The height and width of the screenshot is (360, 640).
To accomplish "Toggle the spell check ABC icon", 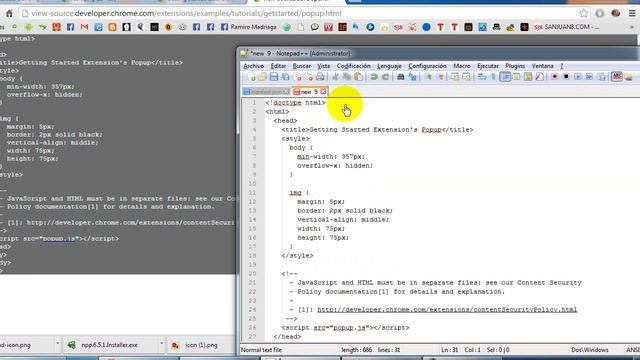I will coord(616,77).
